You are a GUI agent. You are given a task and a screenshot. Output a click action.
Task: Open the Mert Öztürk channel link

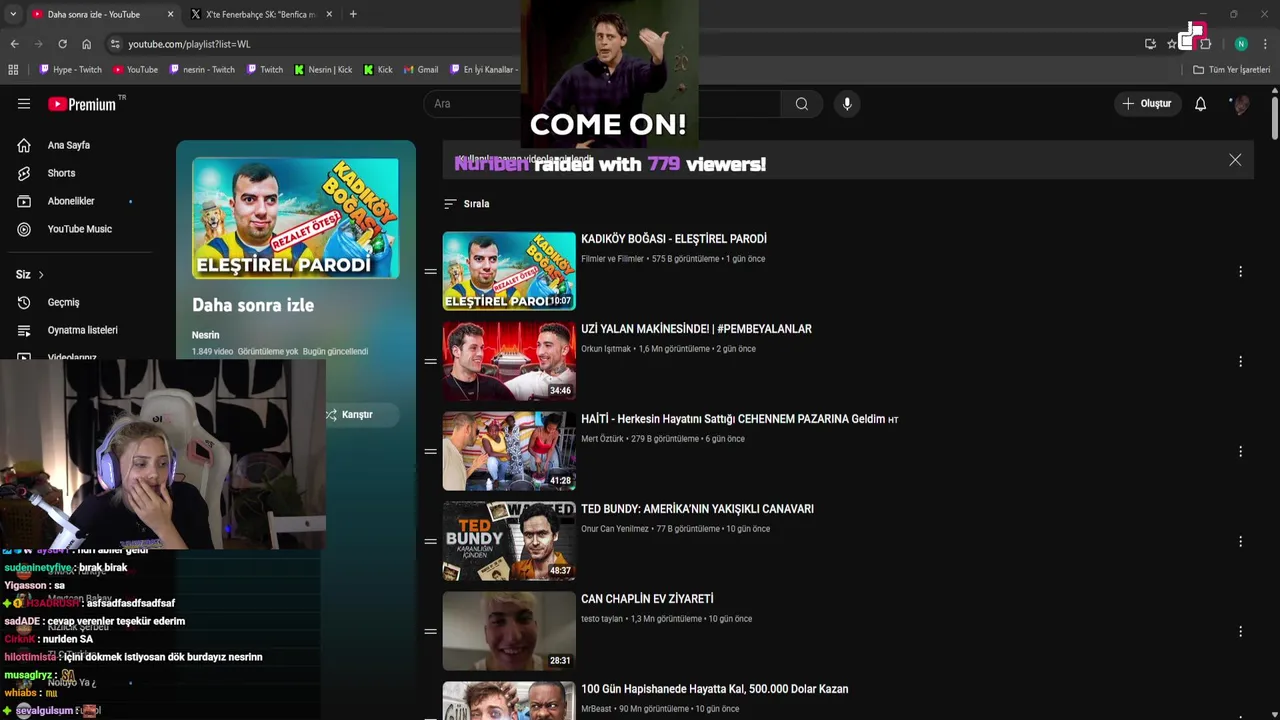coord(602,439)
